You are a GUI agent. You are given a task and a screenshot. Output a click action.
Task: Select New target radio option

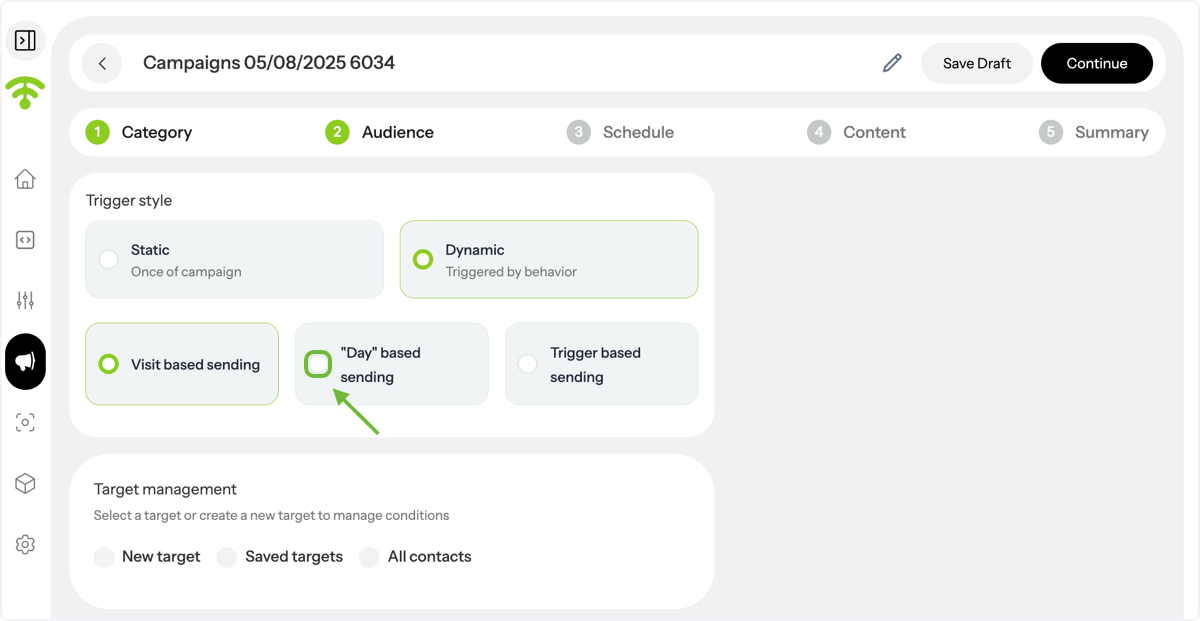[104, 557]
